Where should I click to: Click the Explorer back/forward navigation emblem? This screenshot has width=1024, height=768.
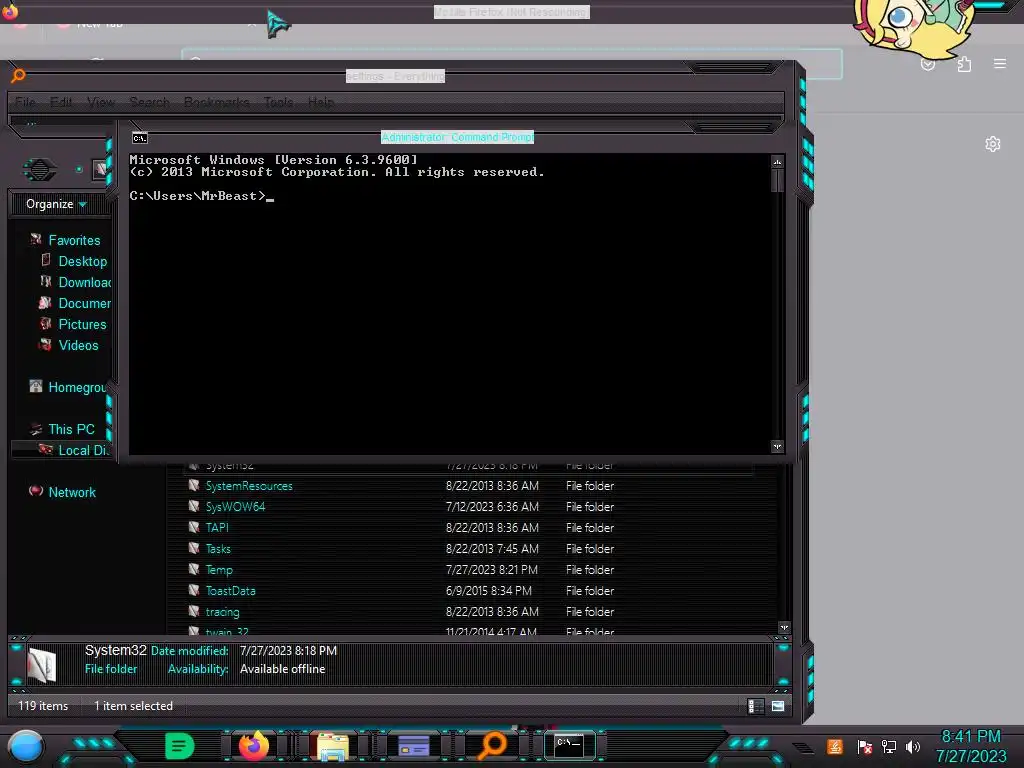[x=40, y=170]
